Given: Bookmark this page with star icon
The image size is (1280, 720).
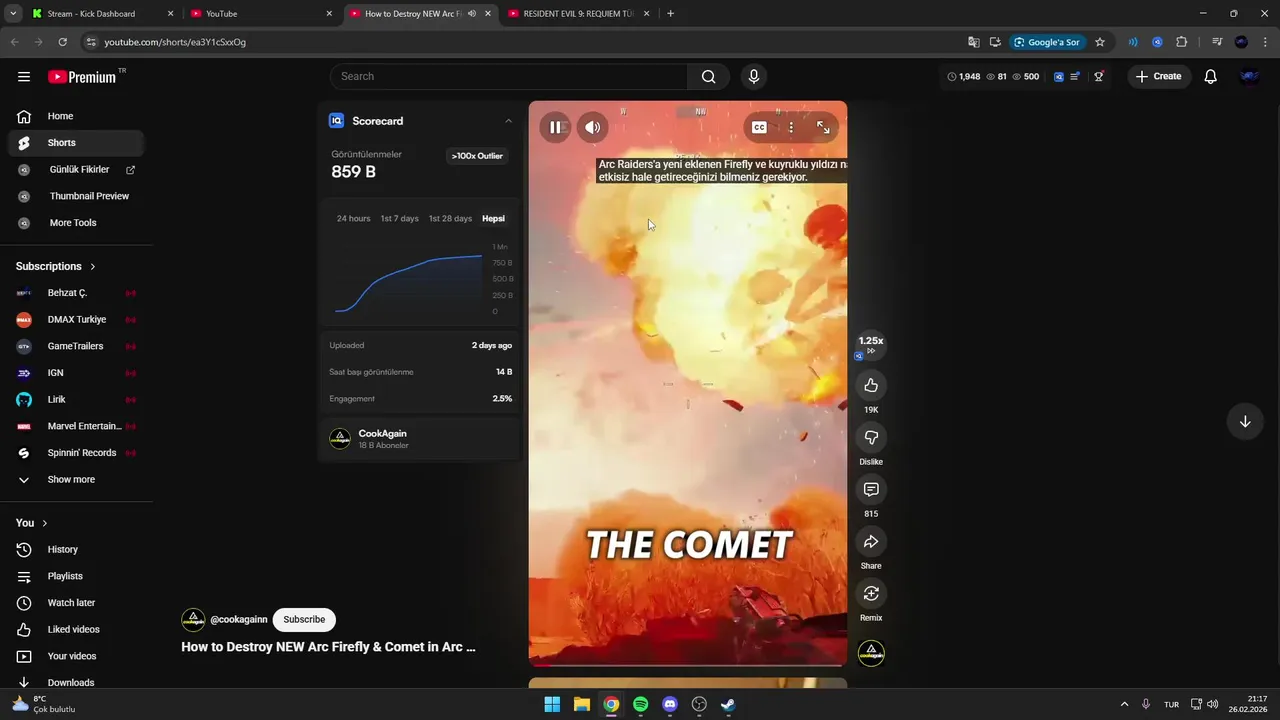Looking at the screenshot, I should pyautogui.click(x=1100, y=42).
